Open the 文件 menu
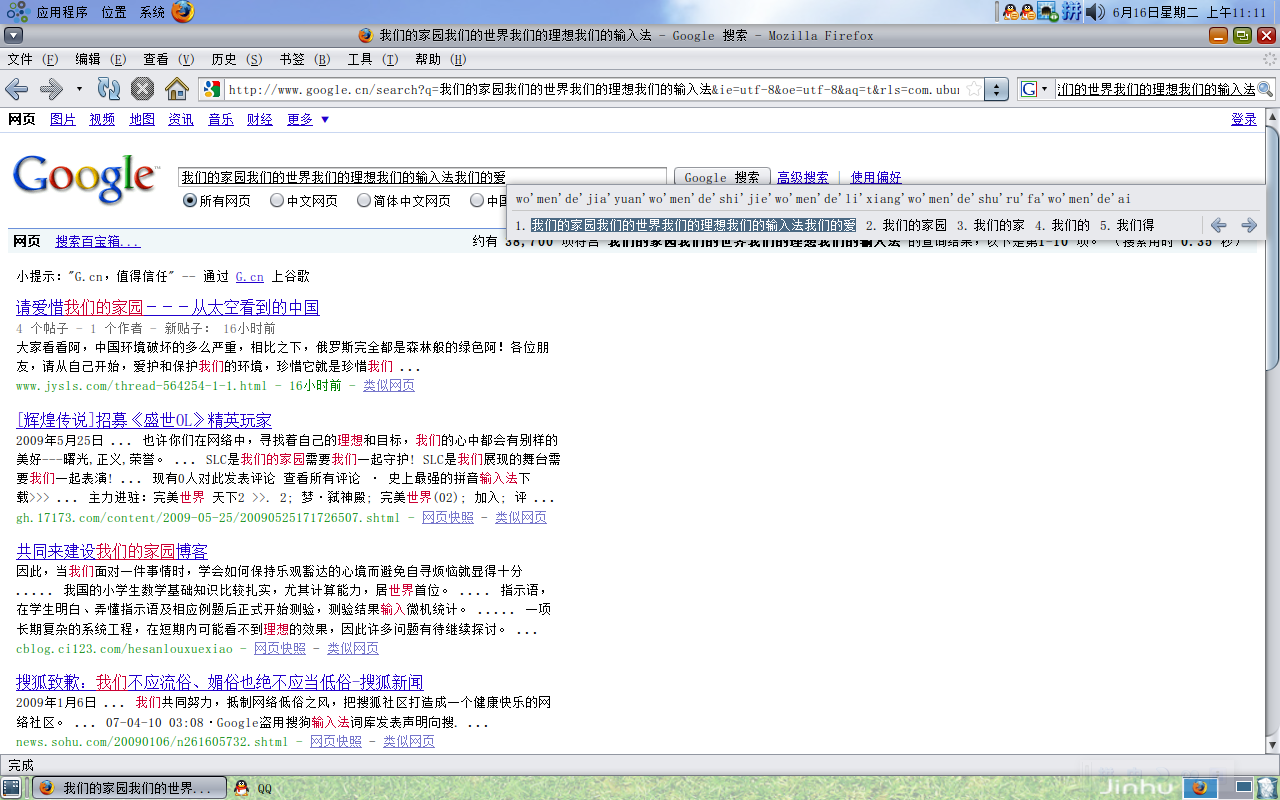Image resolution: width=1280 pixels, height=800 pixels. point(33,59)
